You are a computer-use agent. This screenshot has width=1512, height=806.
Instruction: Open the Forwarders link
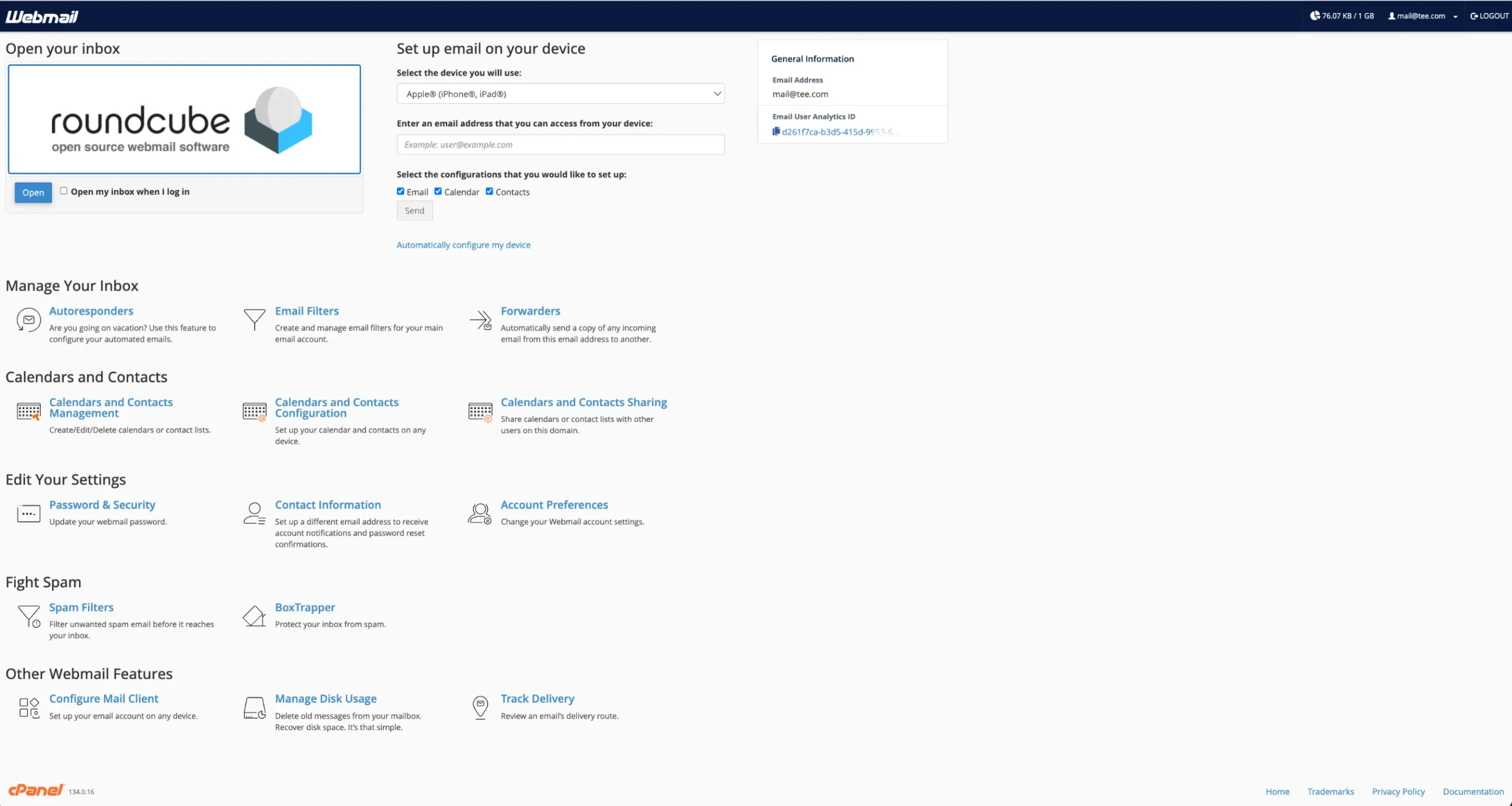pos(530,311)
